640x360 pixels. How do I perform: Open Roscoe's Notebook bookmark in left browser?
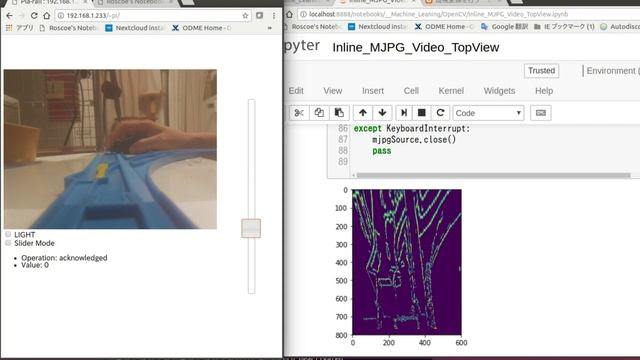(68, 28)
